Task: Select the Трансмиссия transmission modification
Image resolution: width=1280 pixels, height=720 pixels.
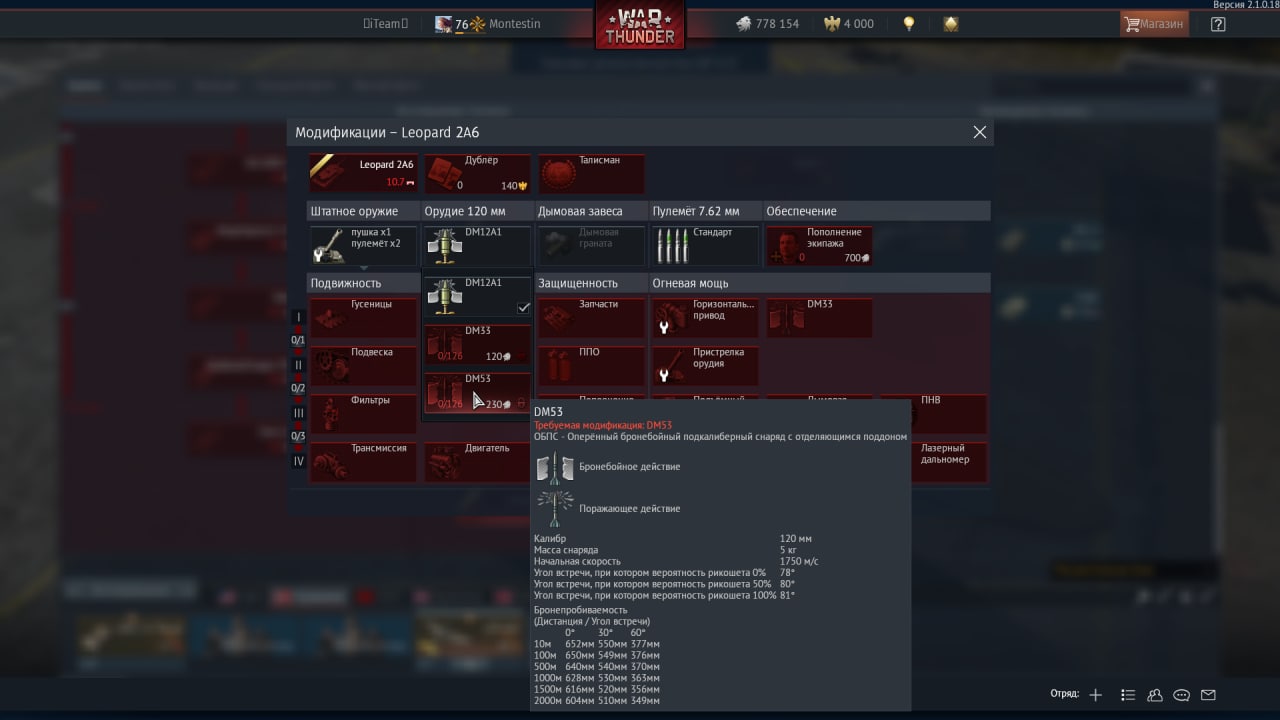Action: coord(363,461)
